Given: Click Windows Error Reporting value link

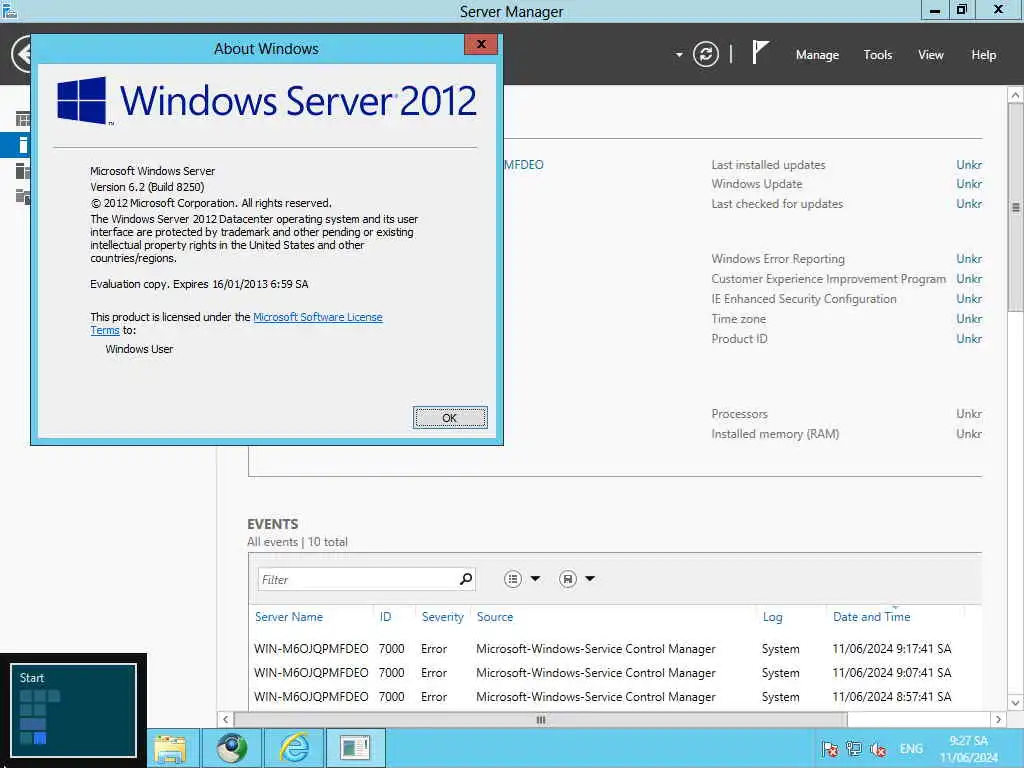Looking at the screenshot, I should pyautogui.click(x=969, y=259).
